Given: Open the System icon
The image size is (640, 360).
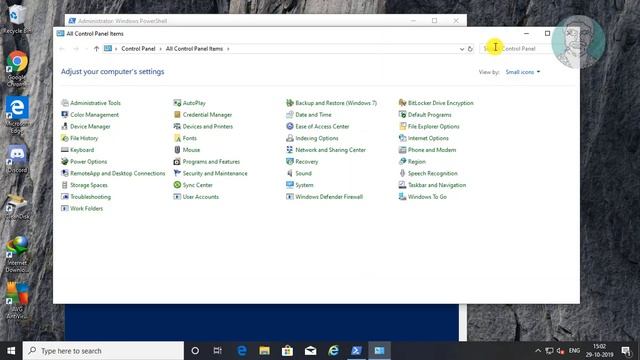Looking at the screenshot, I should 290,185.
